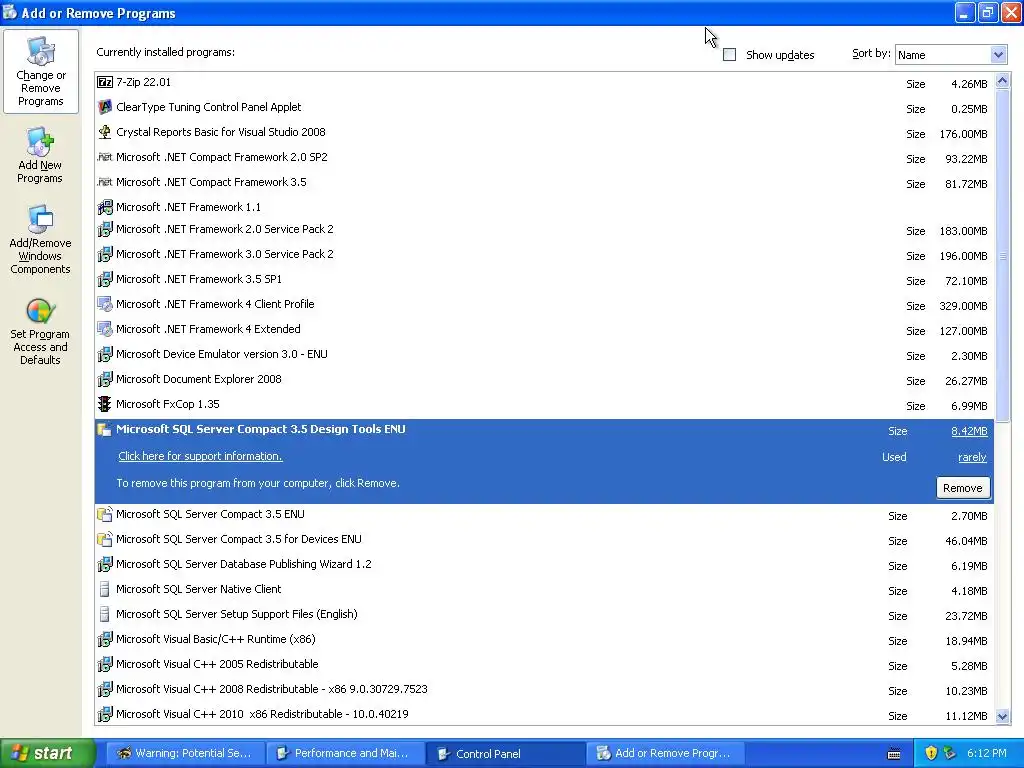Select Microsoft .NET Framework 4 Client Profile row
This screenshot has height=768, width=1024.
544,304
